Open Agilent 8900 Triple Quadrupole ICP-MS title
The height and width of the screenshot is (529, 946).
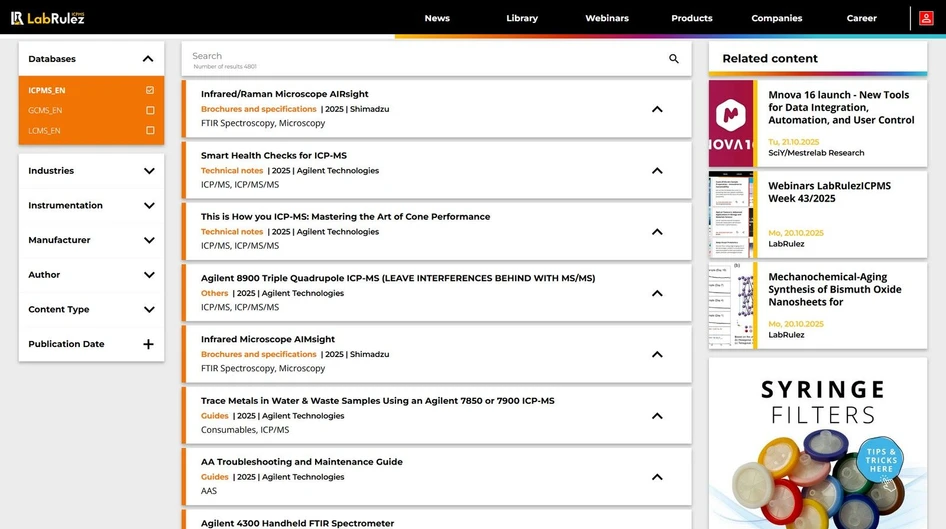tap(398, 278)
